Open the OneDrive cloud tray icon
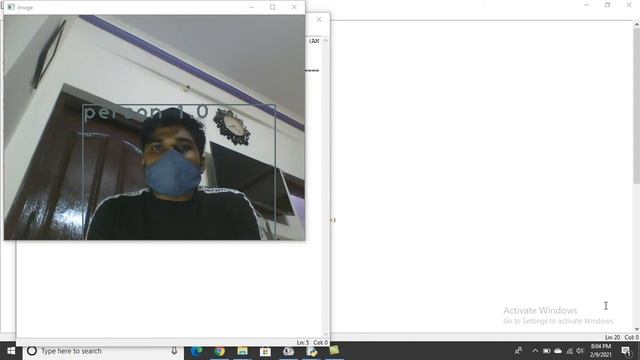The height and width of the screenshot is (360, 640). [x=558, y=351]
